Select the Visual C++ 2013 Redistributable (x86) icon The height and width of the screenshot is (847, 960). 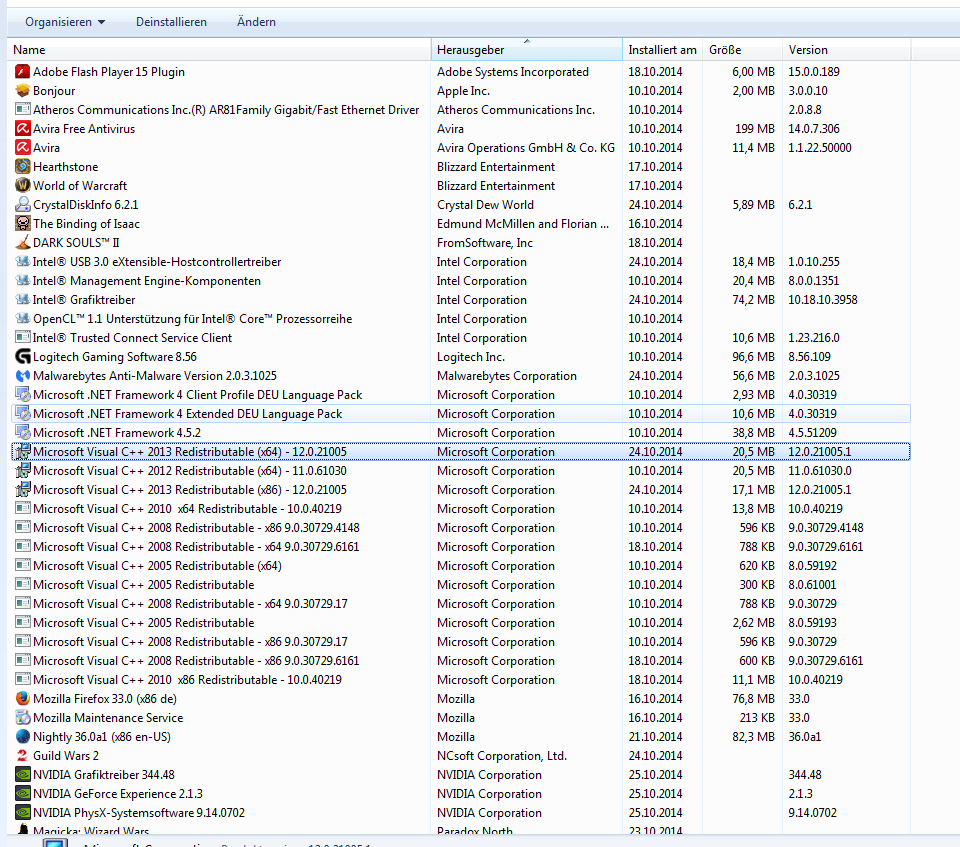[x=23, y=489]
